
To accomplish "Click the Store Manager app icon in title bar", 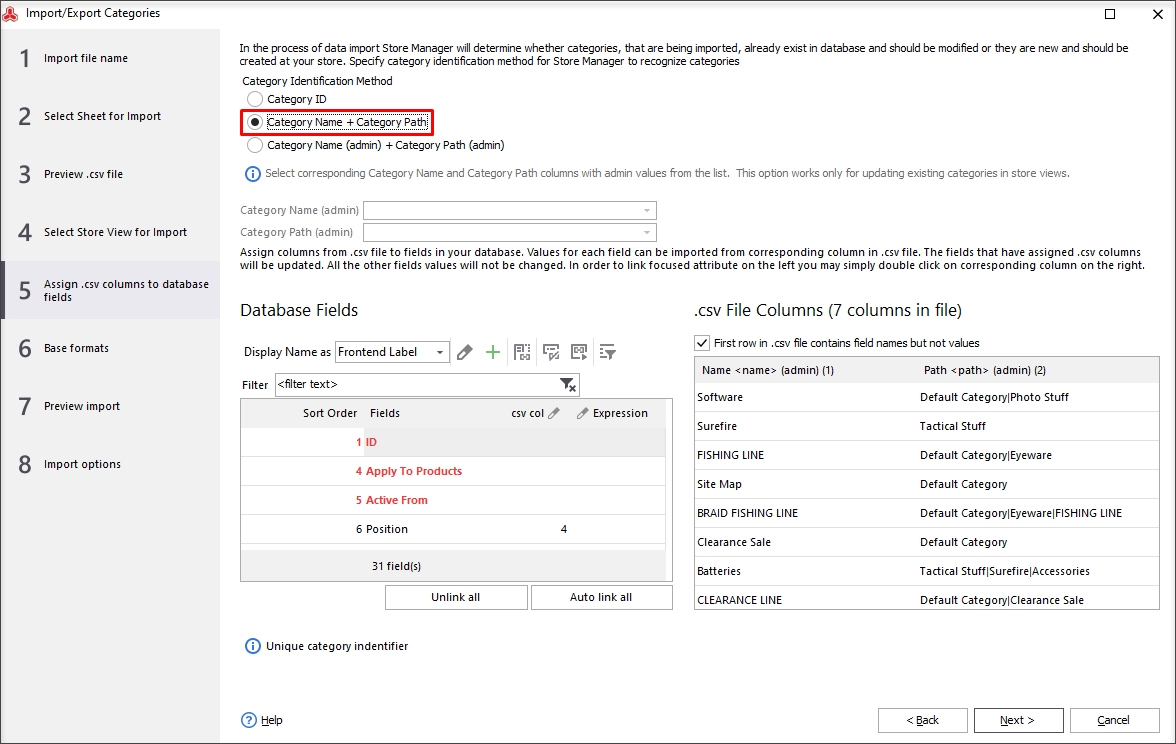I will point(10,13).
